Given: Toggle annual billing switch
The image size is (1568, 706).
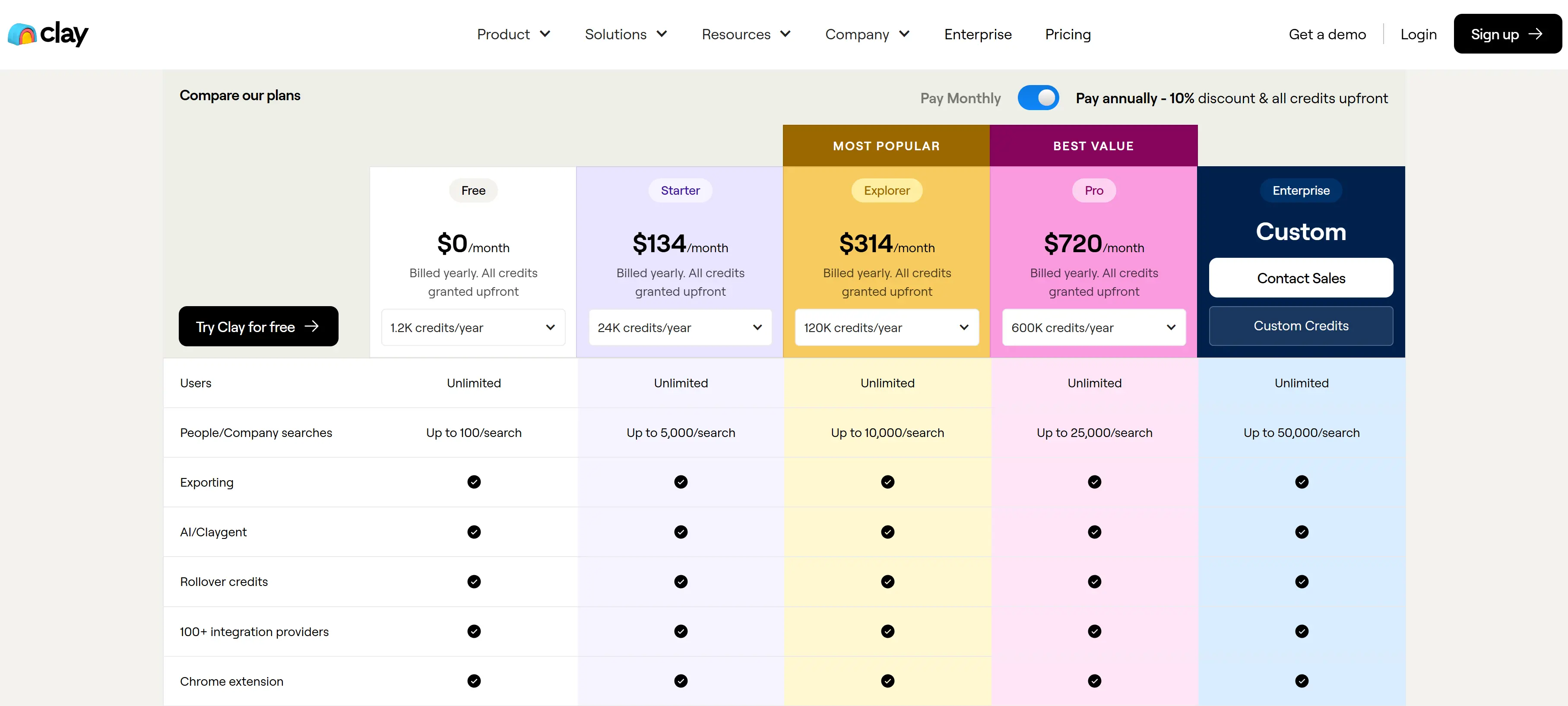Looking at the screenshot, I should pyautogui.click(x=1038, y=98).
